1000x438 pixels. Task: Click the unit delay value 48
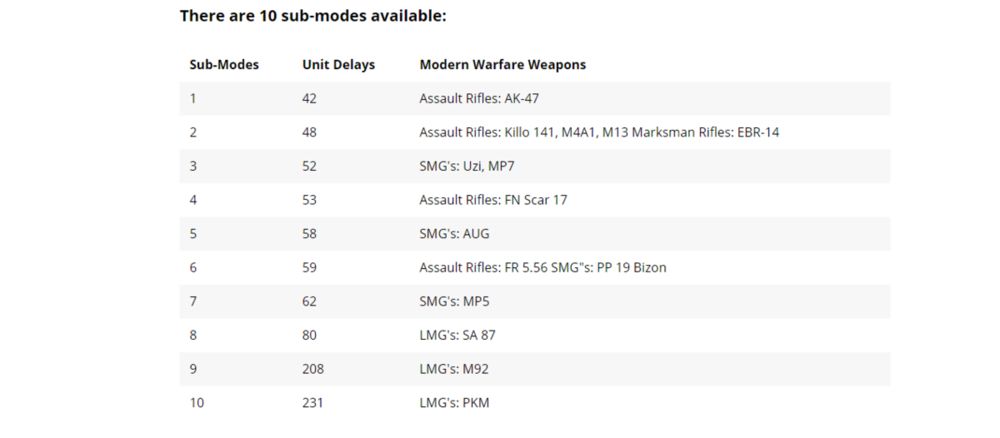coord(309,133)
